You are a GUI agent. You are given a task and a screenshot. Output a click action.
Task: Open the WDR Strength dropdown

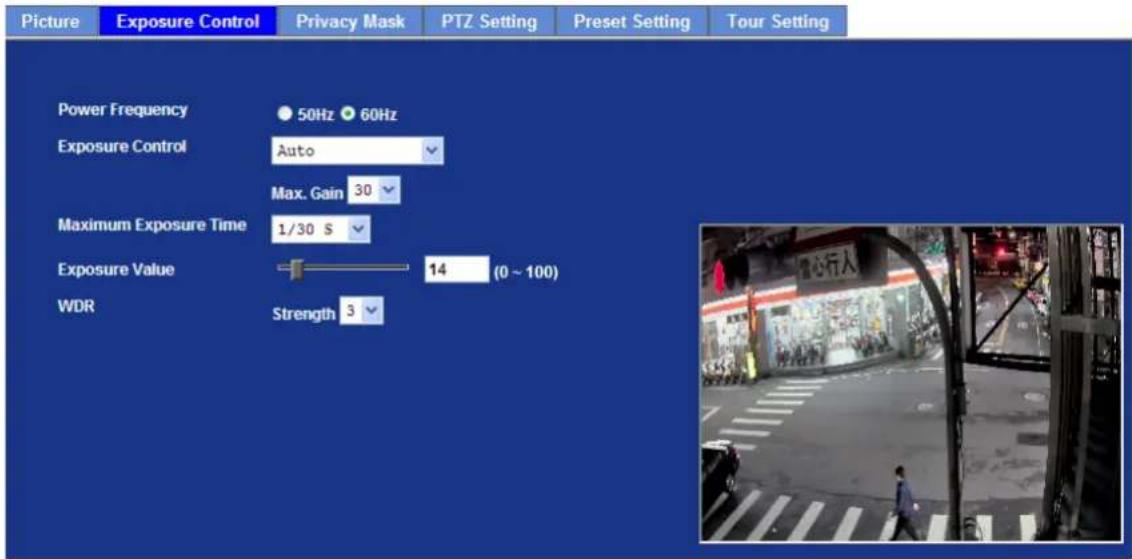click(362, 312)
